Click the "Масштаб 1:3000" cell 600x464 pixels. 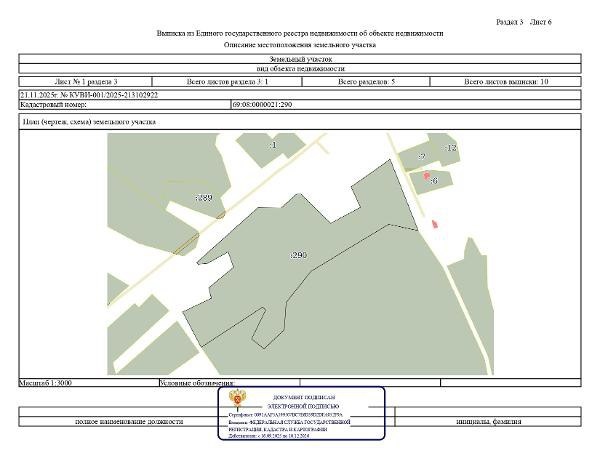click(89, 383)
